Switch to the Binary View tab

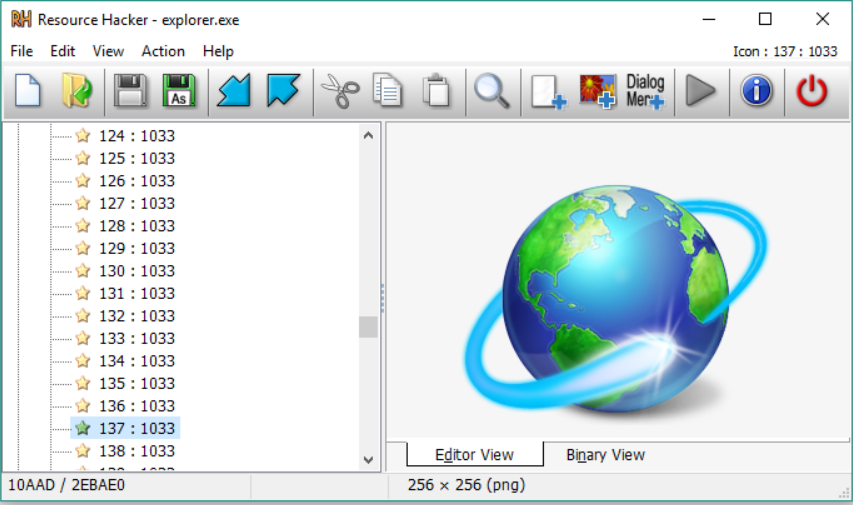pyautogui.click(x=605, y=454)
